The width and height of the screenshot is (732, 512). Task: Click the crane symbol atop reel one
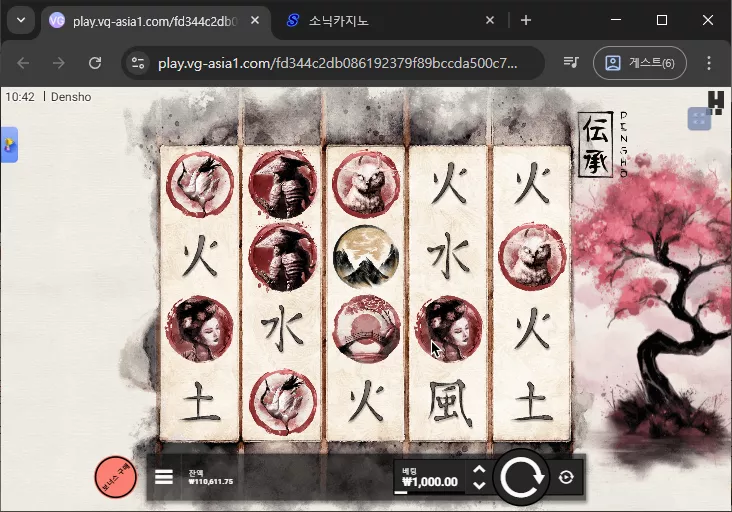coord(200,184)
